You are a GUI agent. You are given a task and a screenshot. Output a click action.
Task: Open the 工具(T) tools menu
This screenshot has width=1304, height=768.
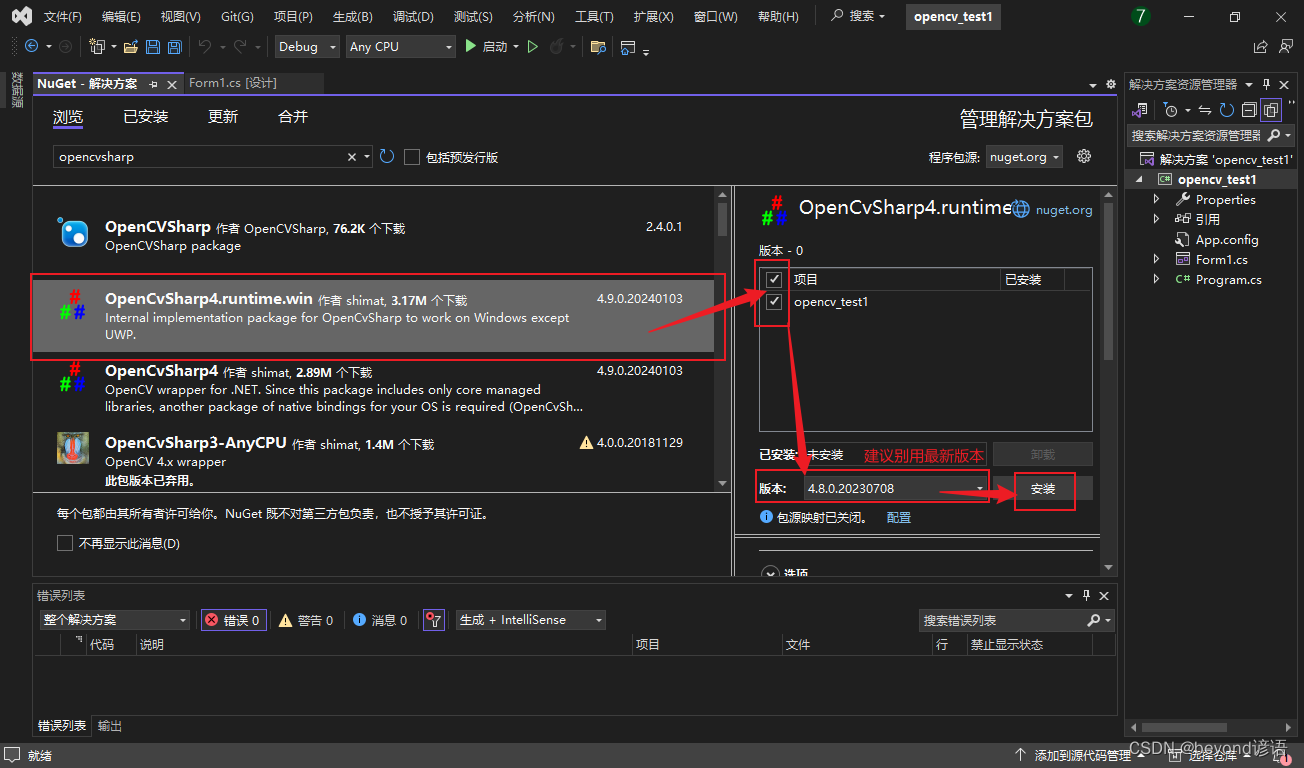tap(594, 17)
